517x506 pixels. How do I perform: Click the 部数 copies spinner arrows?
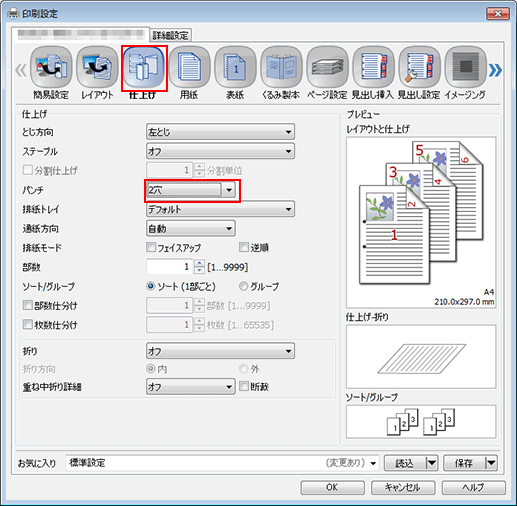point(199,267)
